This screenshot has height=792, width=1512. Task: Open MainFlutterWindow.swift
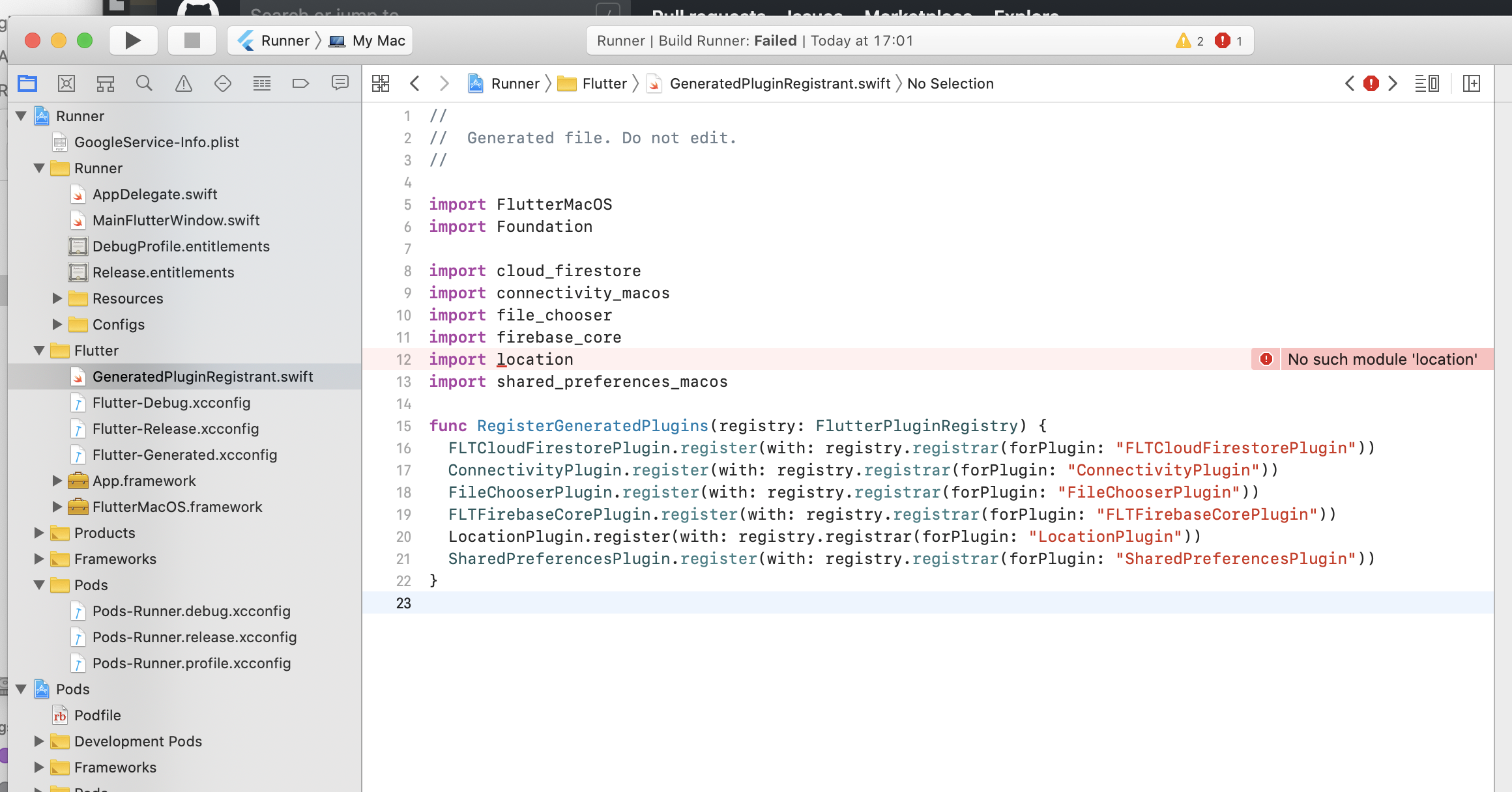click(176, 220)
